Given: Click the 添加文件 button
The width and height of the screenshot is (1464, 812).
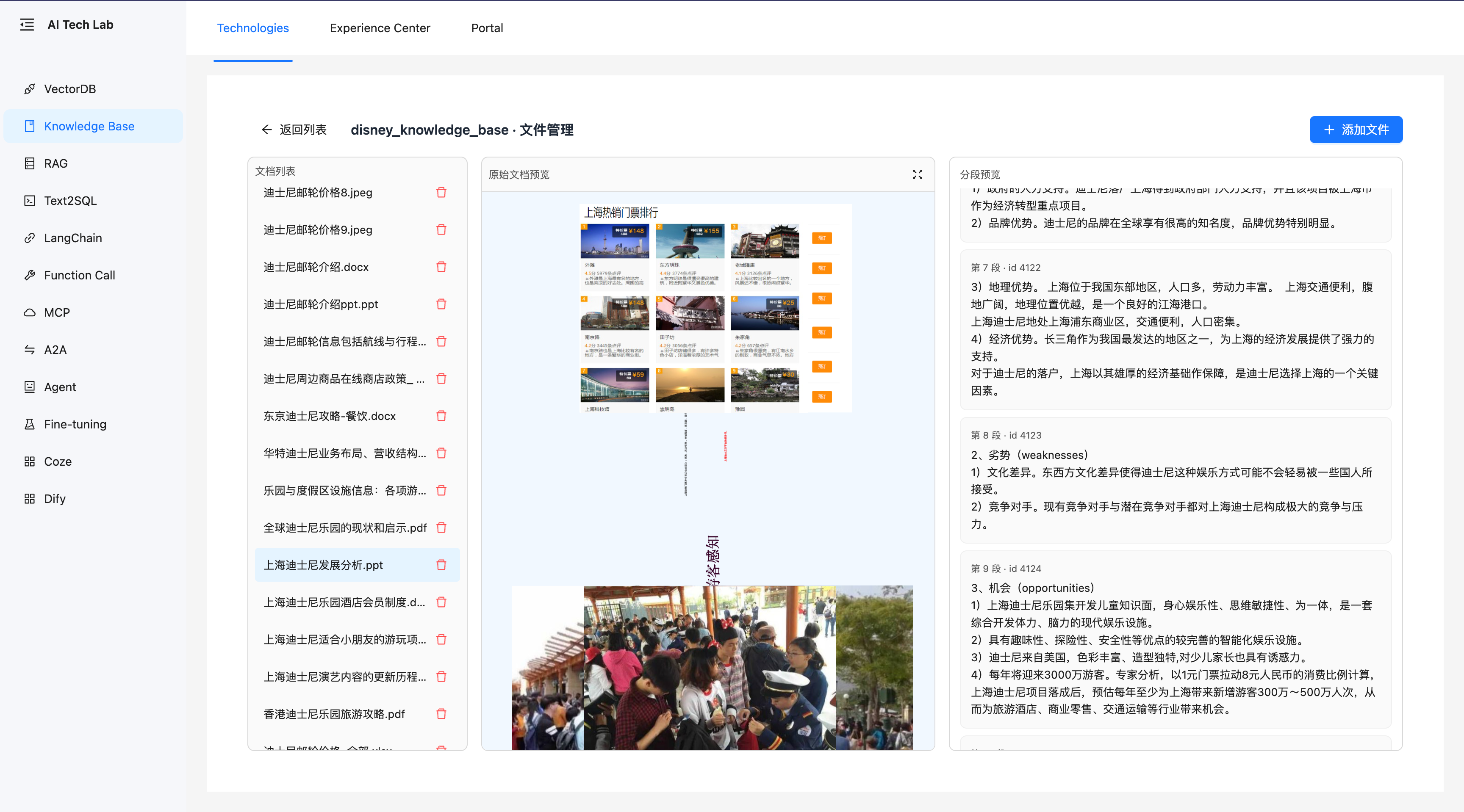Looking at the screenshot, I should point(1356,130).
